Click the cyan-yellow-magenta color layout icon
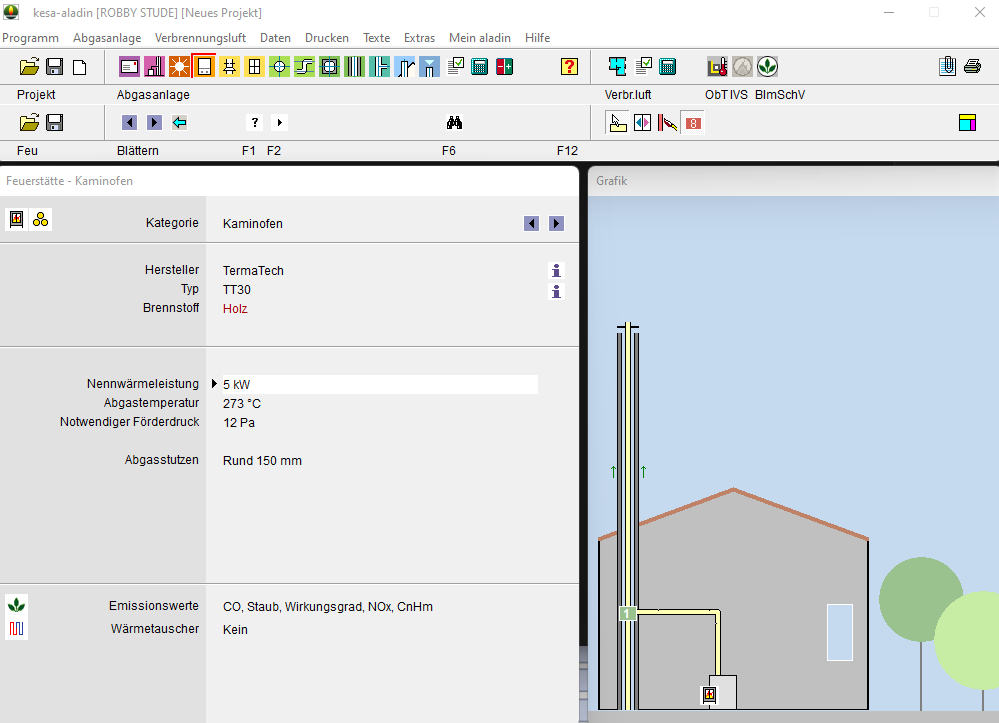999x723 pixels. pyautogui.click(x=967, y=123)
